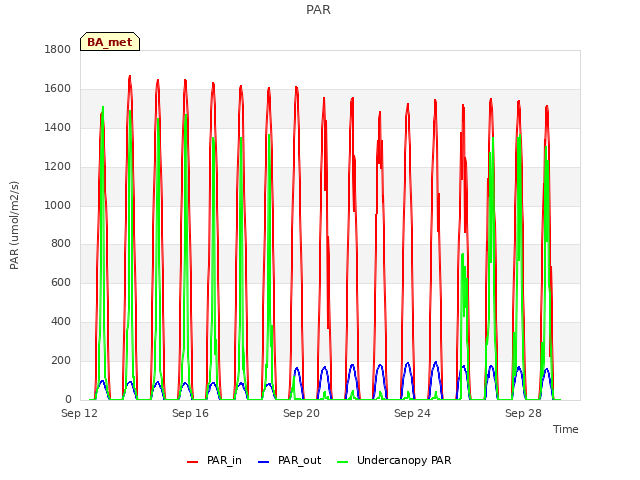
Task: Toggle the Undercanopy PAR legend entry
Action: coord(394,460)
